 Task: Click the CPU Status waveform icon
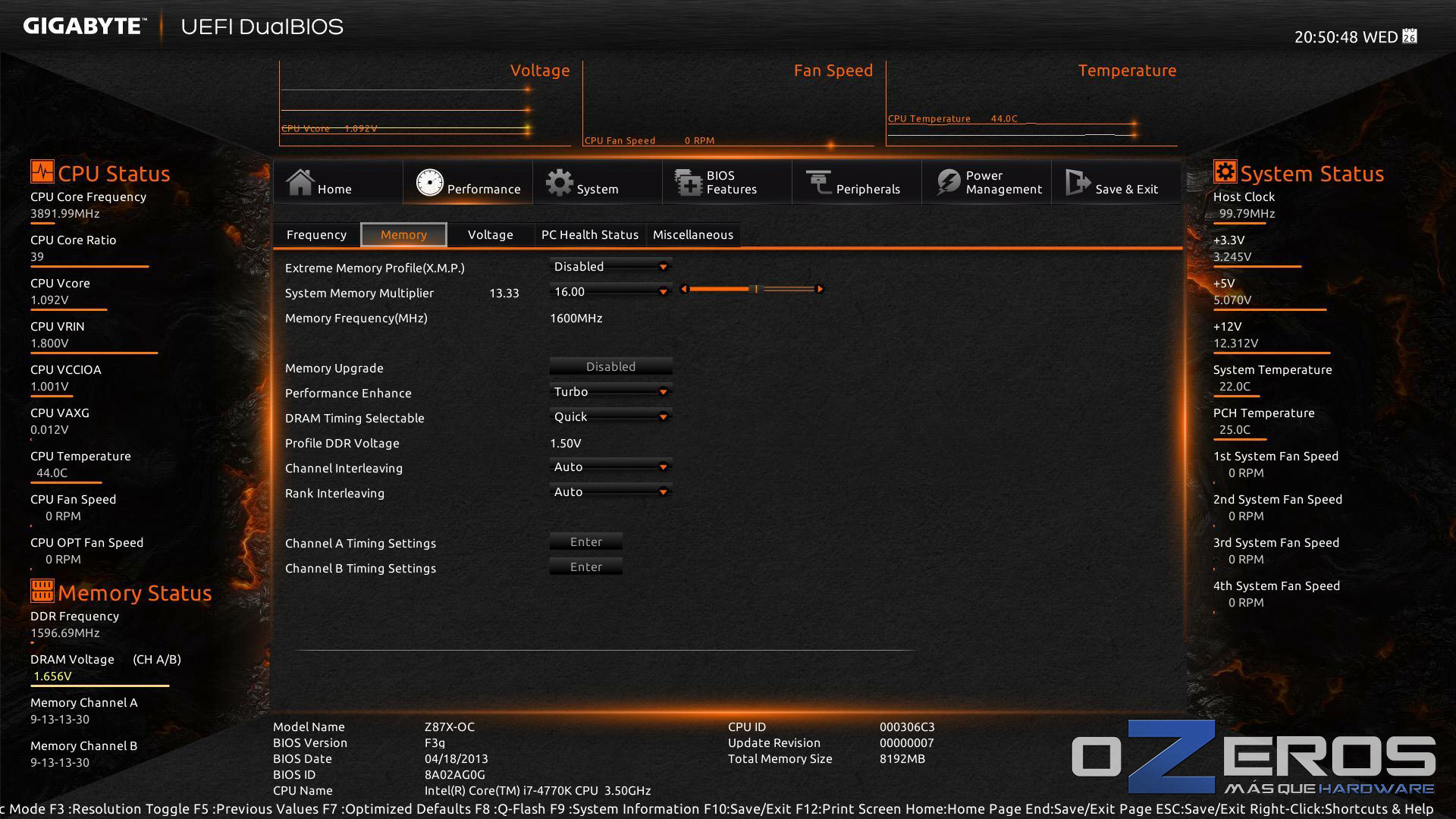click(x=42, y=171)
